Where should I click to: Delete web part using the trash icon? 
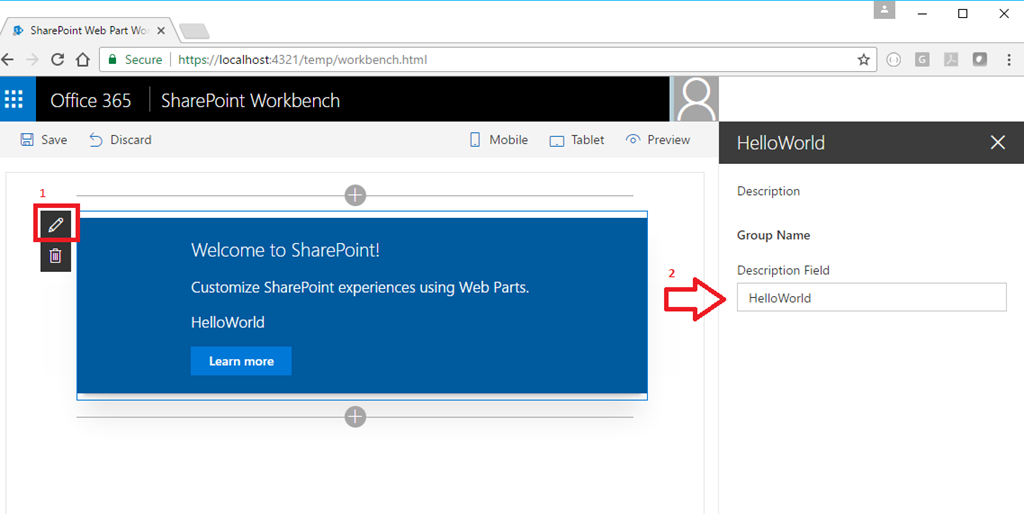pos(56,256)
